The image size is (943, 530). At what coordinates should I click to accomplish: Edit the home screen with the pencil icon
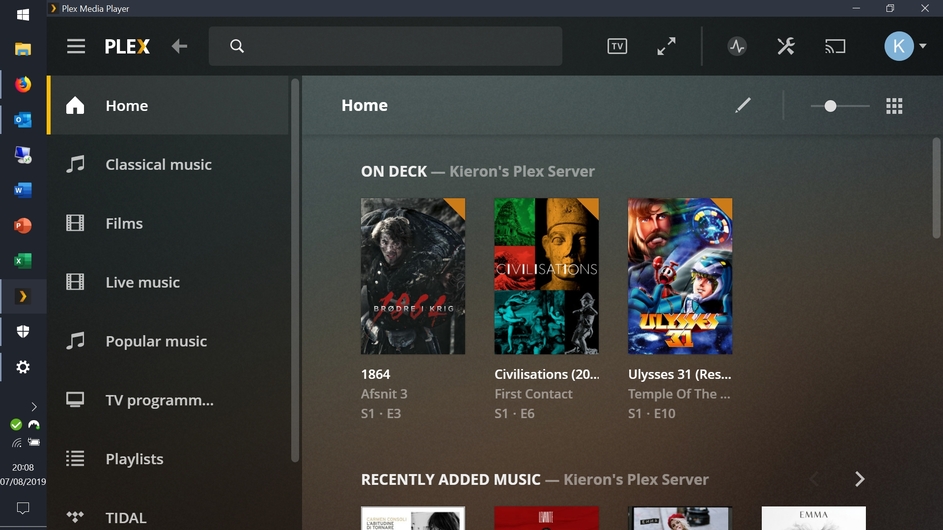pyautogui.click(x=743, y=105)
